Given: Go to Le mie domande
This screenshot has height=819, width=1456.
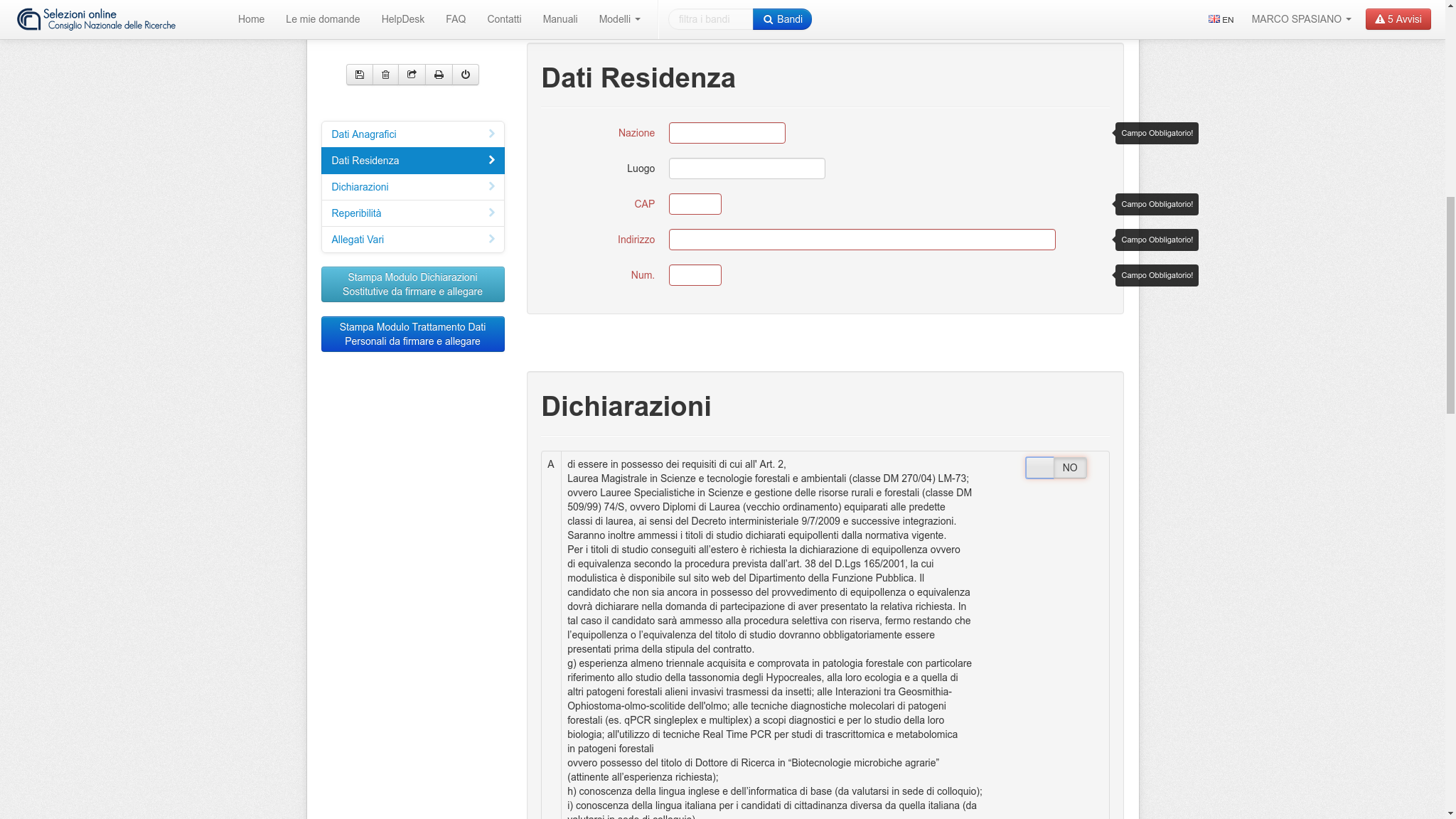Looking at the screenshot, I should [x=323, y=19].
